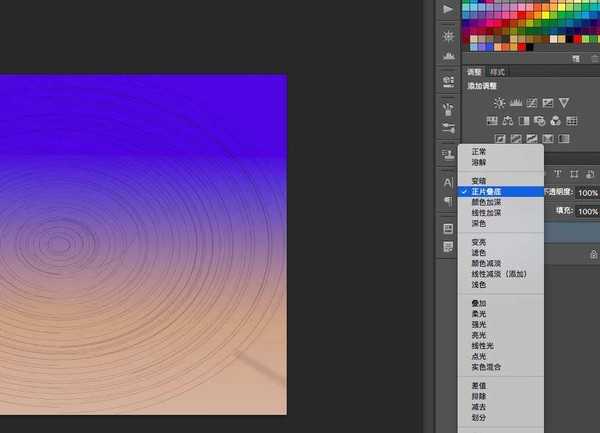Create new swatch from Swatches panel footer
This screenshot has width=600, height=433.
(x=576, y=59)
